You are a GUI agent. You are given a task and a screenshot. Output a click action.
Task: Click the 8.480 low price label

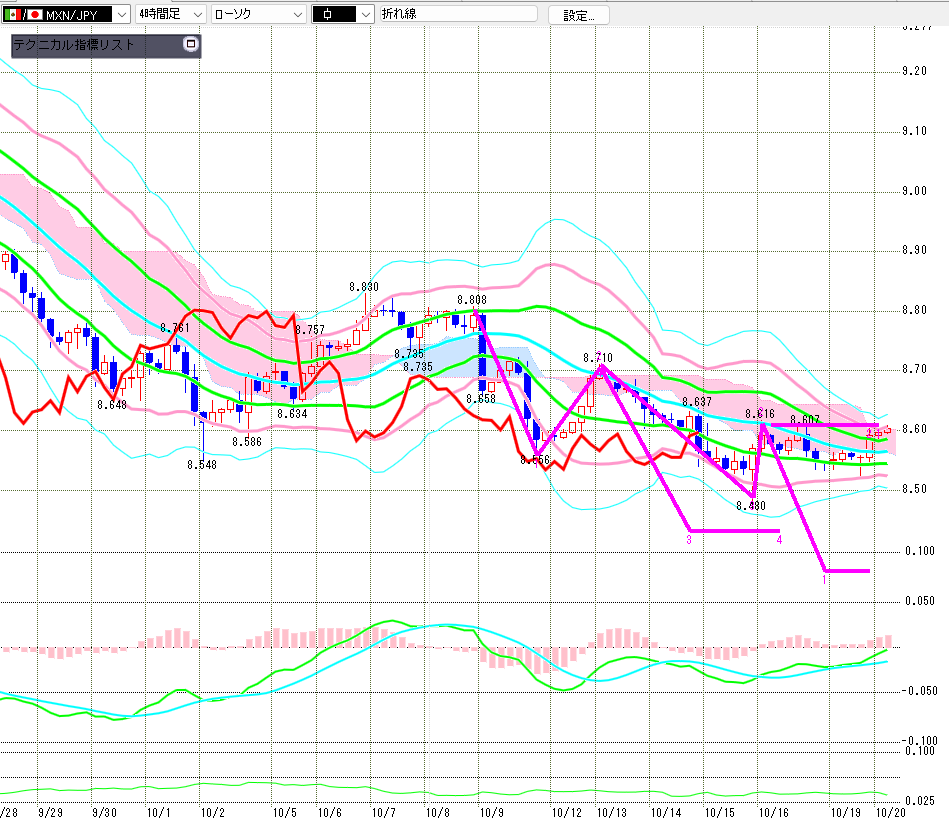click(750, 505)
